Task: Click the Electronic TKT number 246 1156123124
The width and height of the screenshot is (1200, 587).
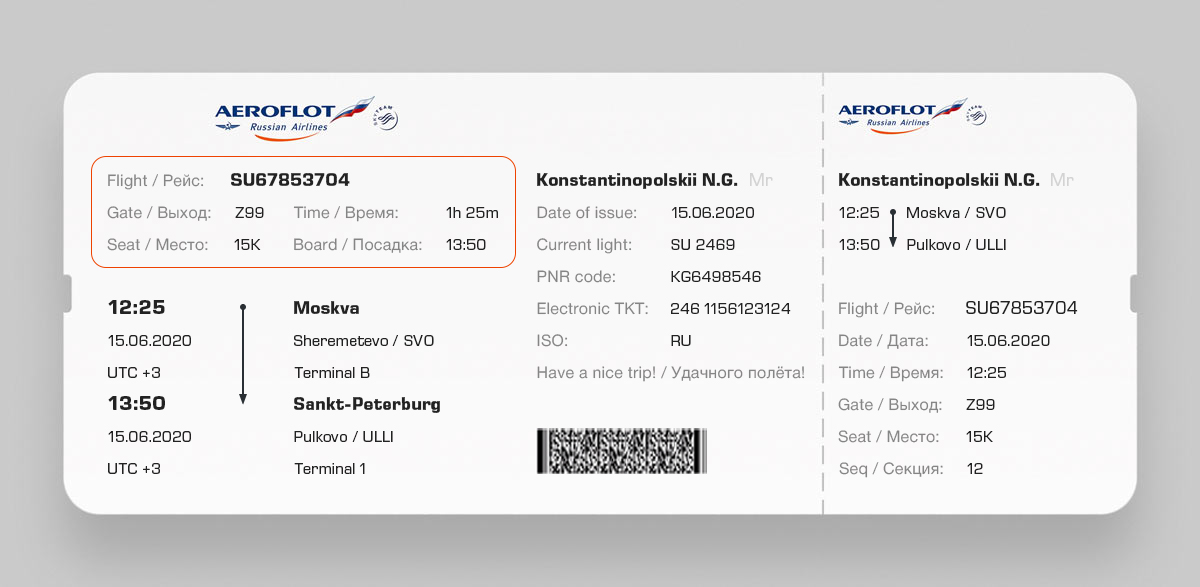Action: [730, 308]
